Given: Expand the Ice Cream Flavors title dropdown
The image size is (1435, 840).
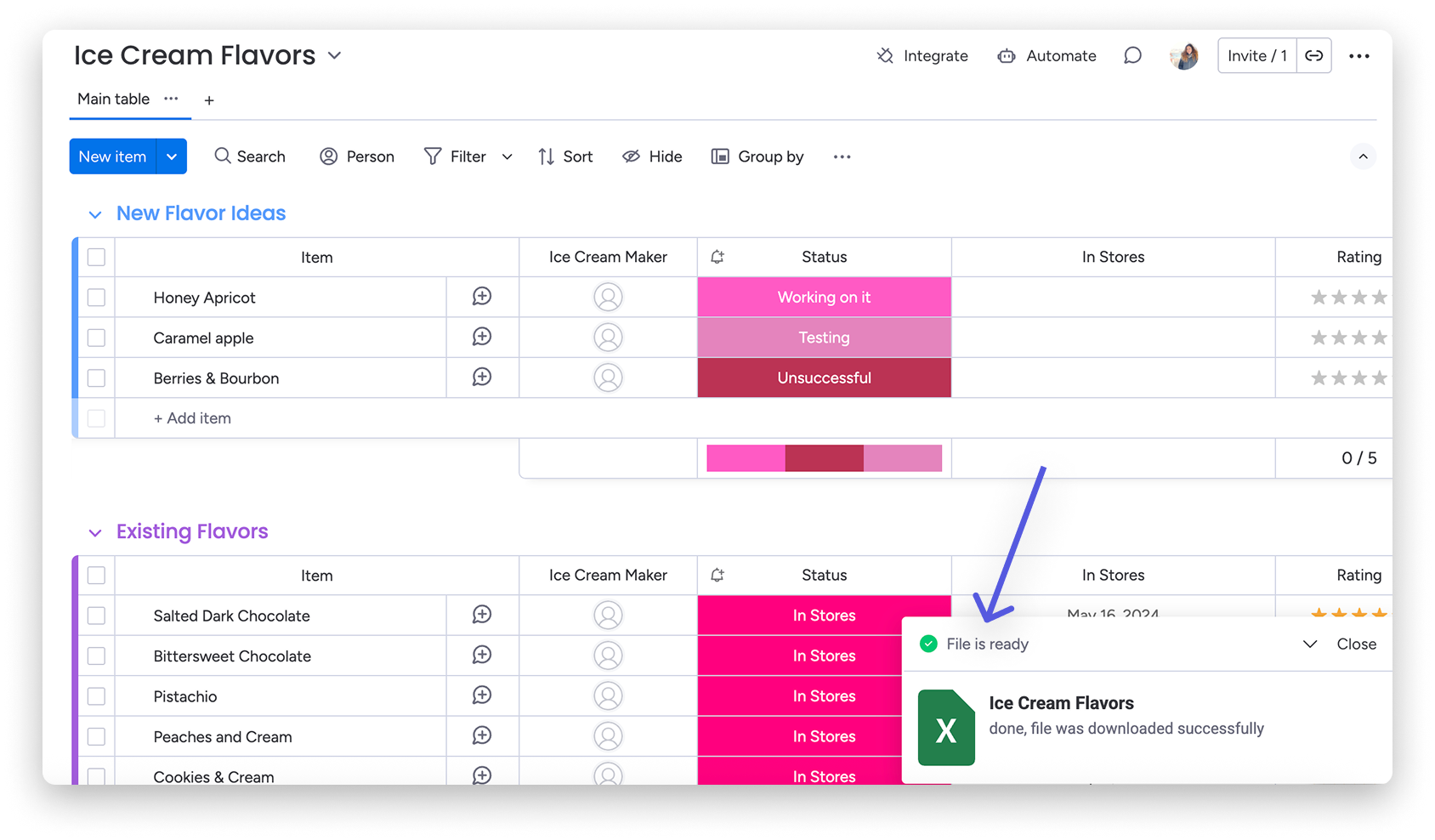Looking at the screenshot, I should [x=335, y=55].
